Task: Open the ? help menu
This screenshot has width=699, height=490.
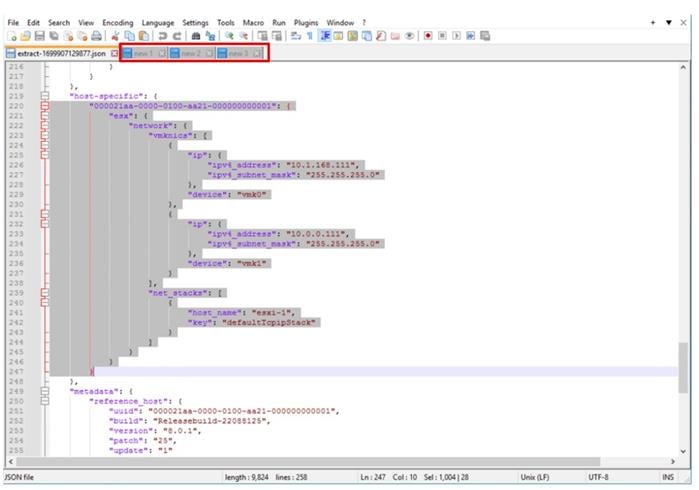Action: click(364, 22)
